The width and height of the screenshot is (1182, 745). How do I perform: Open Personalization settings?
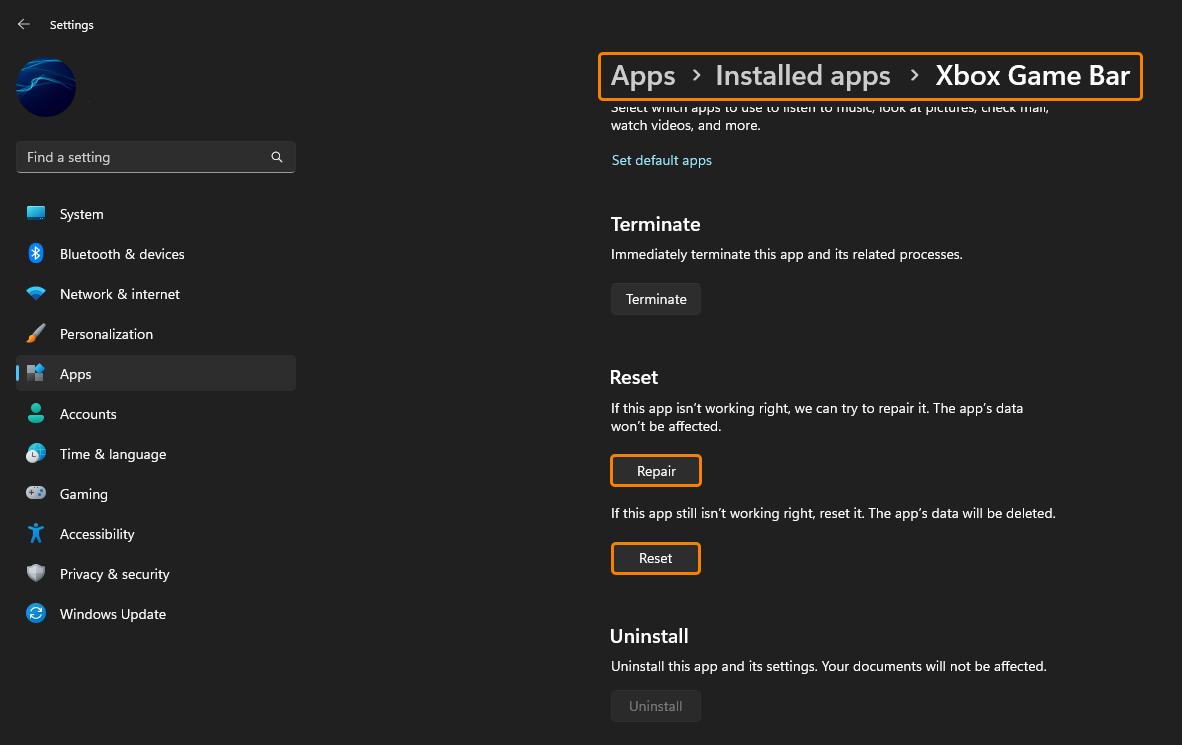click(x=155, y=334)
